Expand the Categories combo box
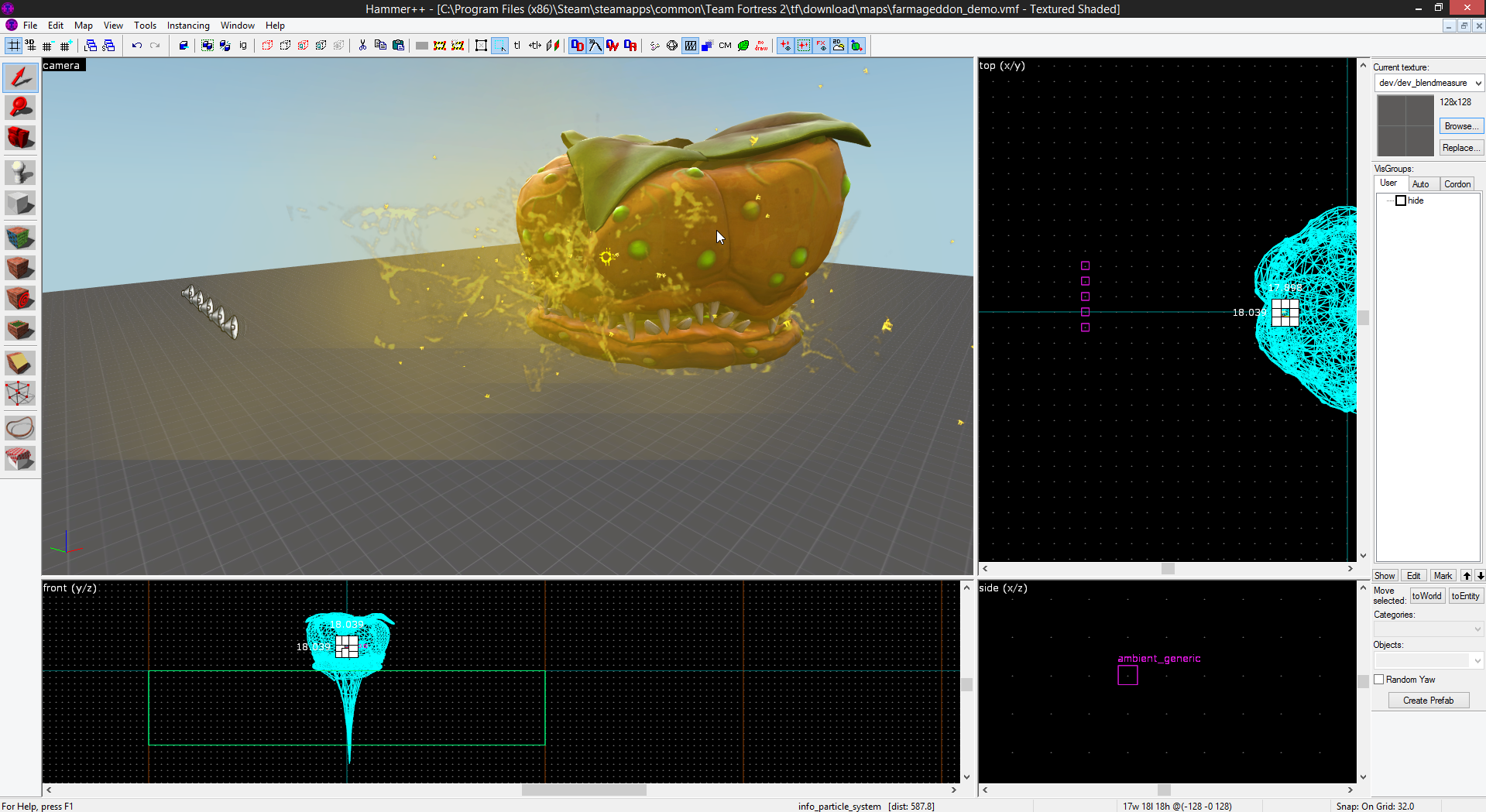The image size is (1486, 812). (1477, 629)
